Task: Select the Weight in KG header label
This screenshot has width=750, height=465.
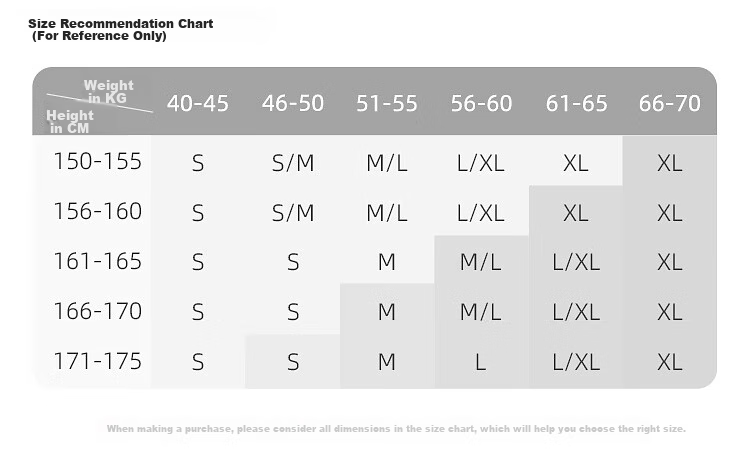Action: click(x=109, y=92)
